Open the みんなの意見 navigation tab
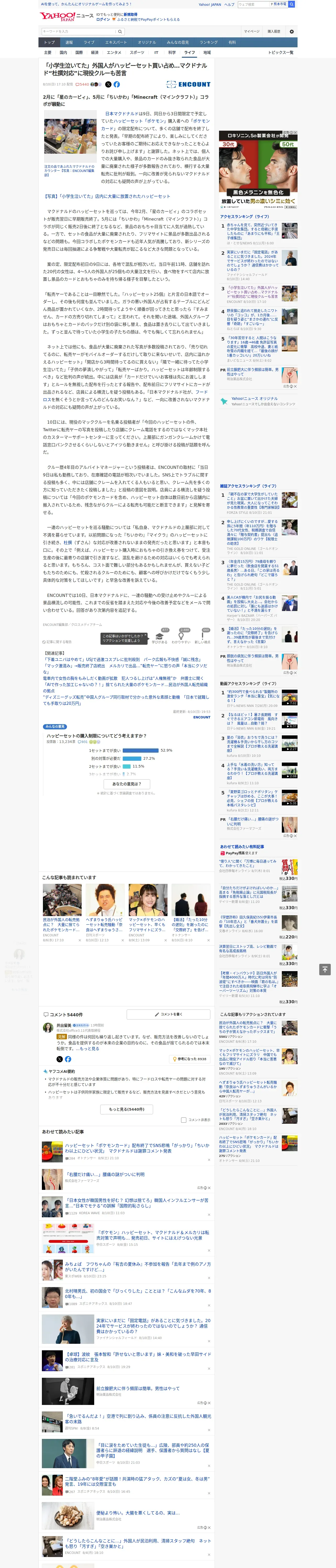Image resolution: width=336 pixels, height=1568 pixels. tap(177, 43)
